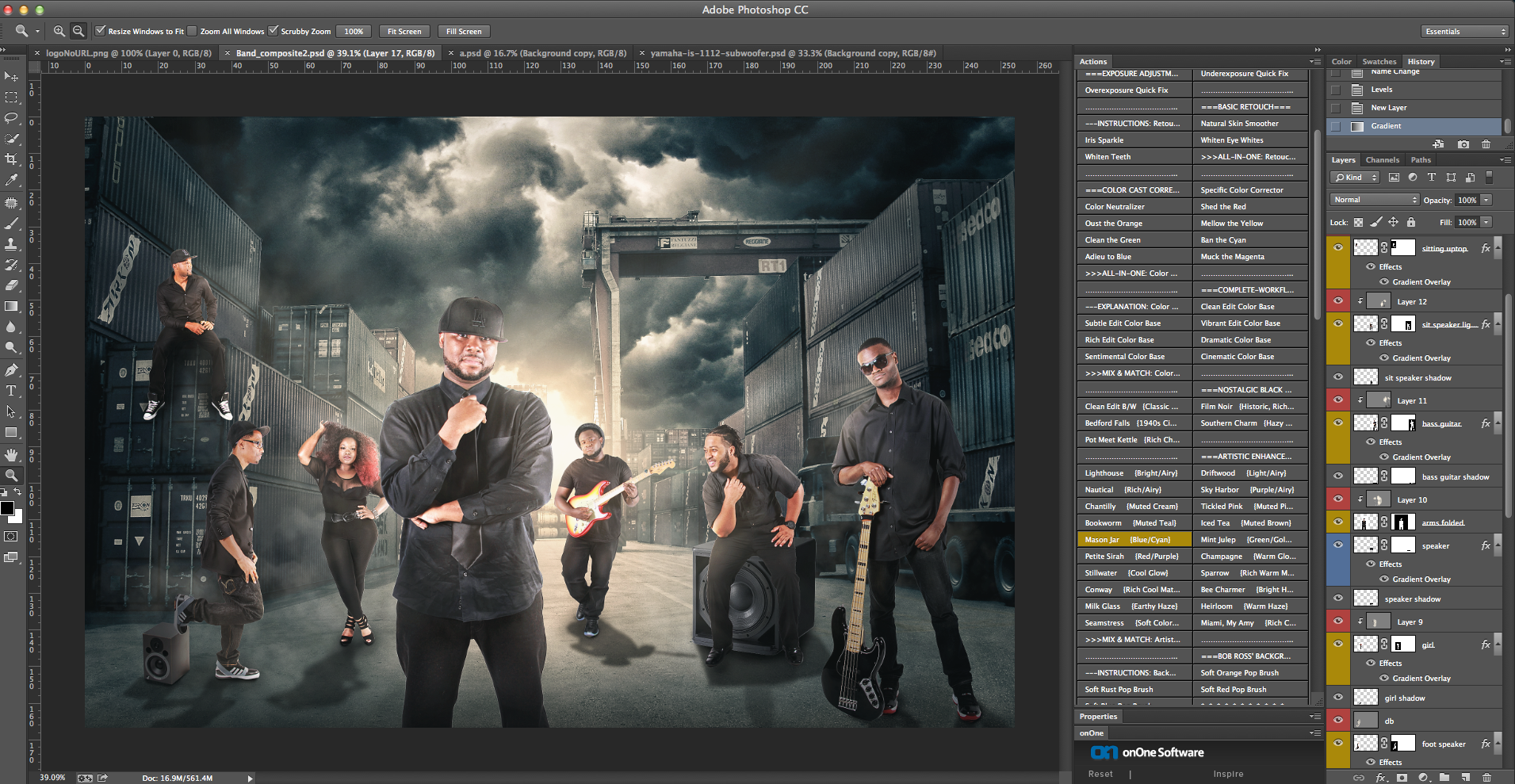
Task: Collapse effects on sitting uptop layer
Action: [1499, 248]
